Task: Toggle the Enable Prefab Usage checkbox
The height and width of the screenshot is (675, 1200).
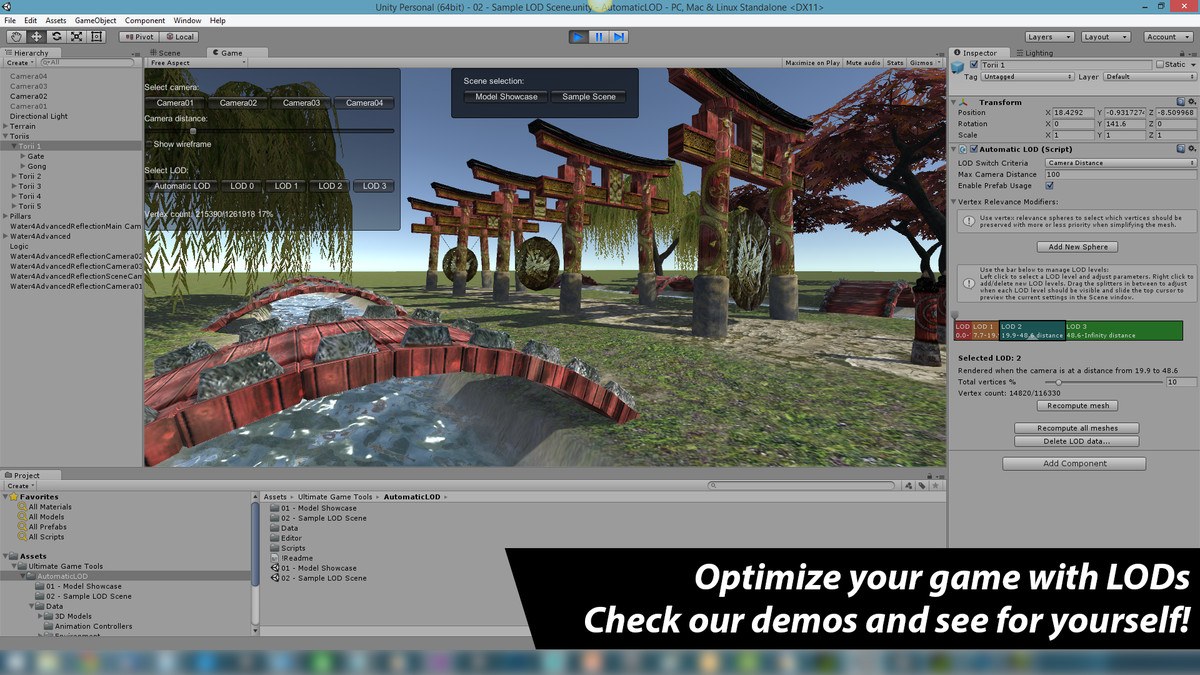Action: (x=1050, y=185)
